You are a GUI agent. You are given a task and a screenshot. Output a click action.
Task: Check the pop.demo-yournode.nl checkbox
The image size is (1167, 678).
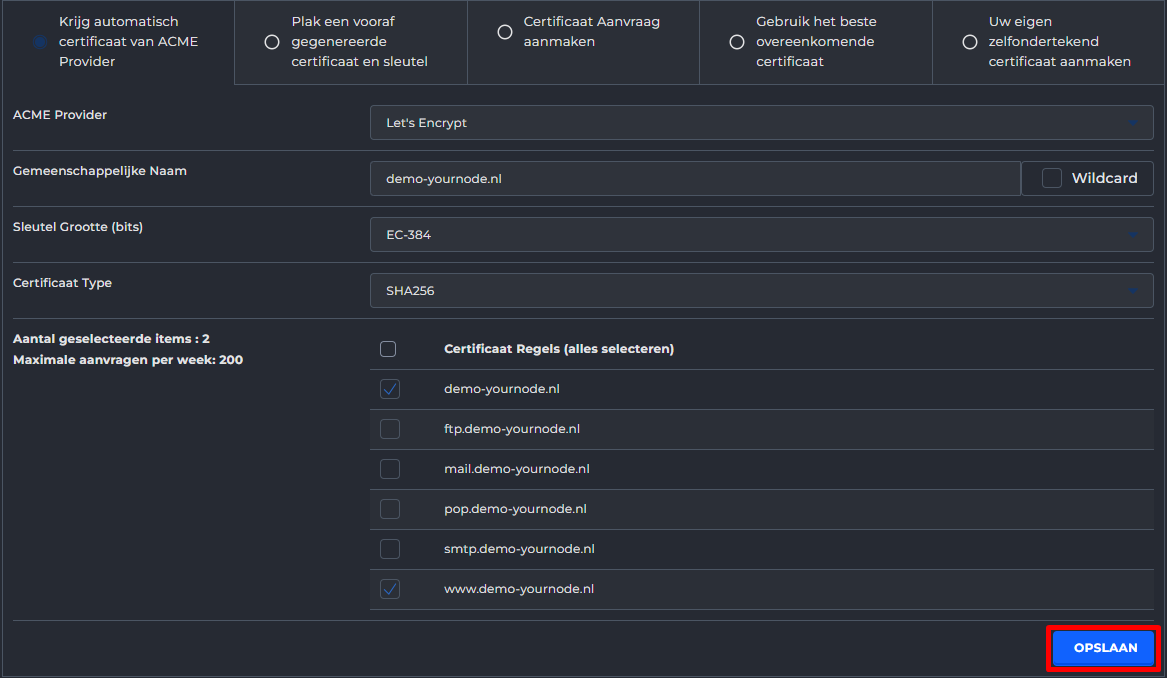[390, 509]
